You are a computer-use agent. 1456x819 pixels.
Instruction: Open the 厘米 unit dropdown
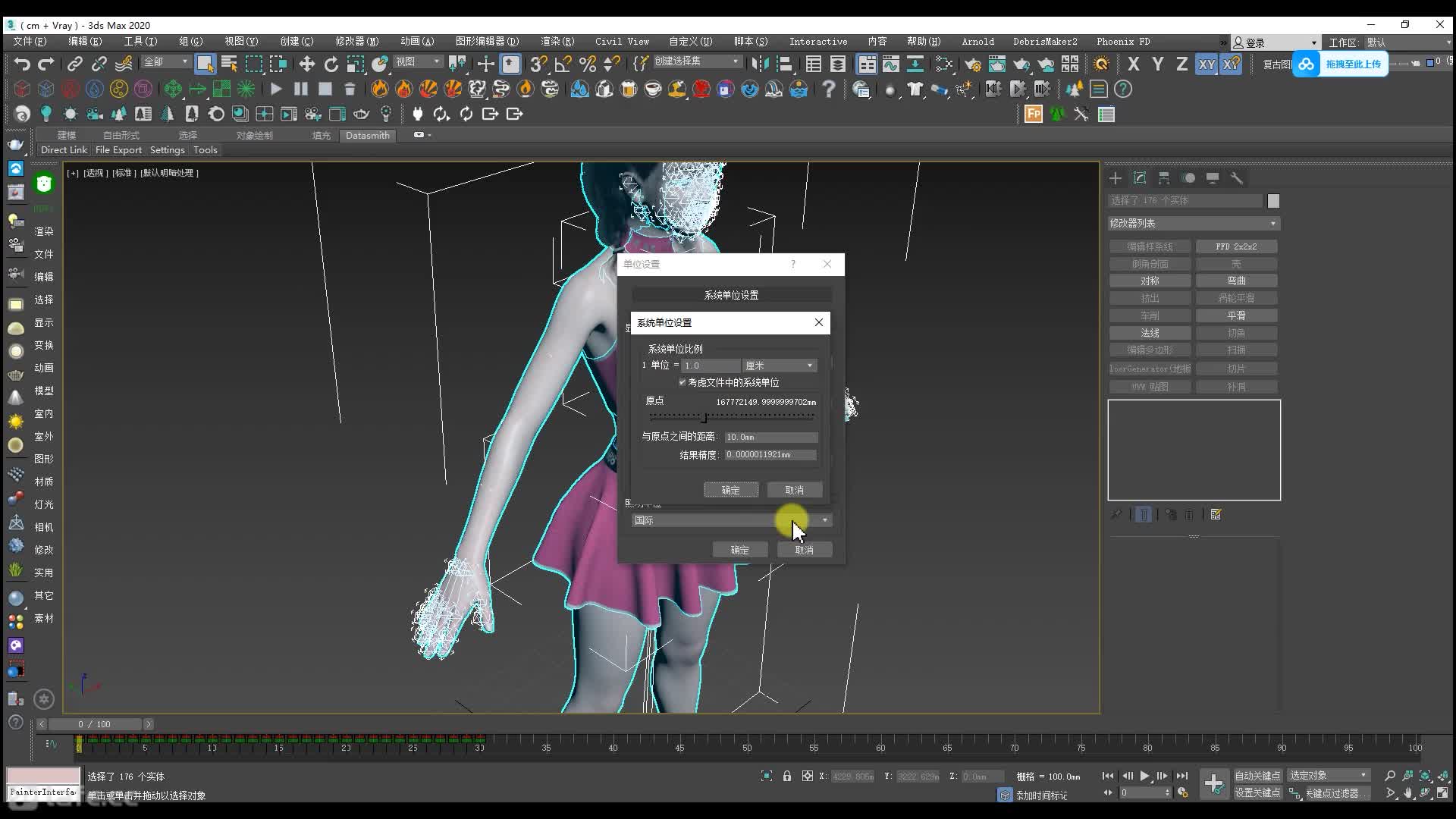tap(780, 366)
